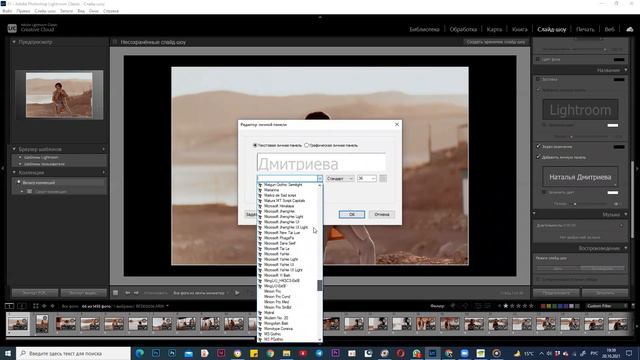Filter by red color label
Viewport: 640px width, 360px height.
click(x=543, y=306)
